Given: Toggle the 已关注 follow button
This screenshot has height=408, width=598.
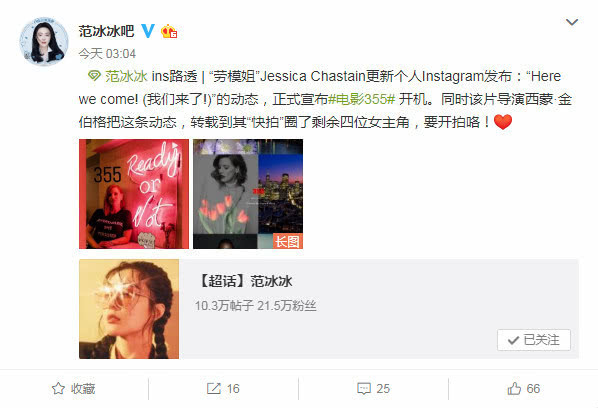Looking at the screenshot, I should click(534, 340).
